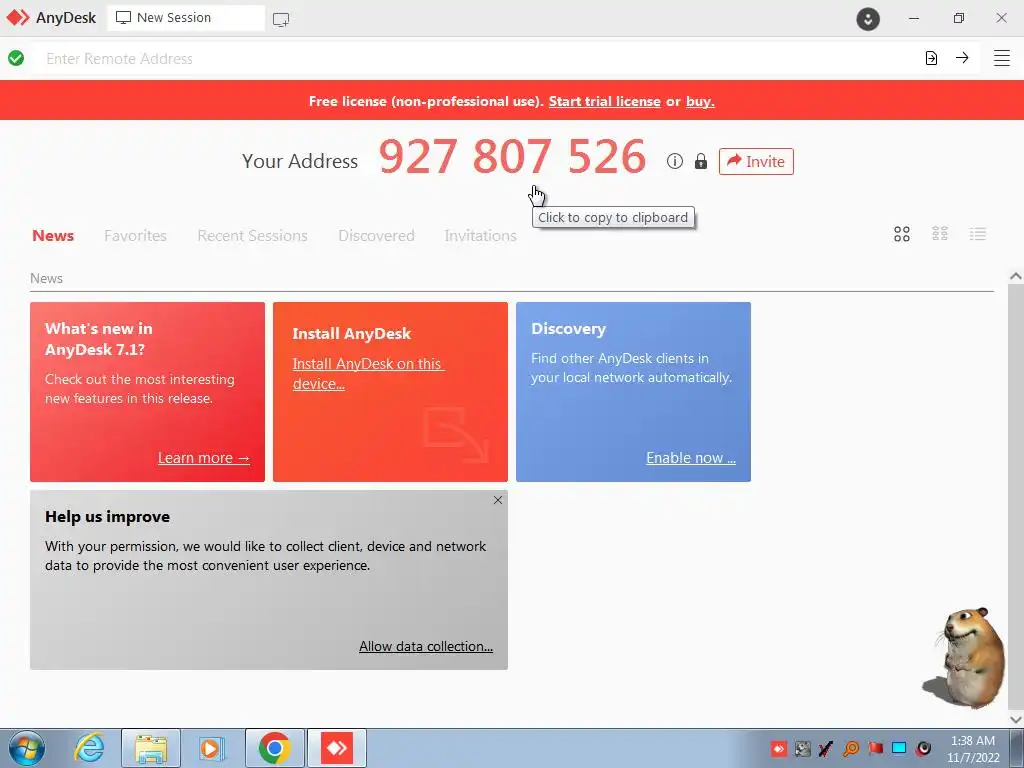Click the 'Your Address' label

coord(300,161)
